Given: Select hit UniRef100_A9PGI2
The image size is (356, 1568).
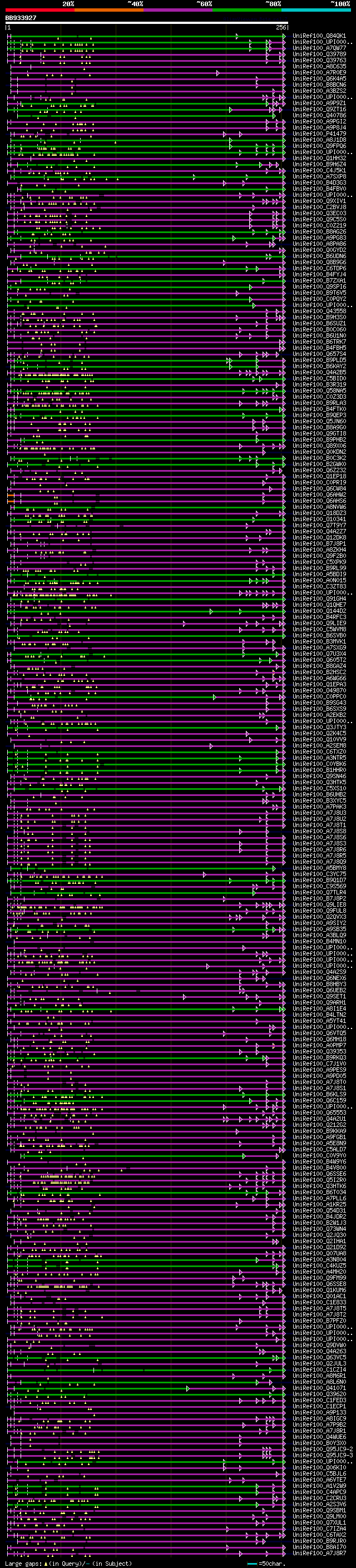Looking at the screenshot, I should click(x=319, y=122).
